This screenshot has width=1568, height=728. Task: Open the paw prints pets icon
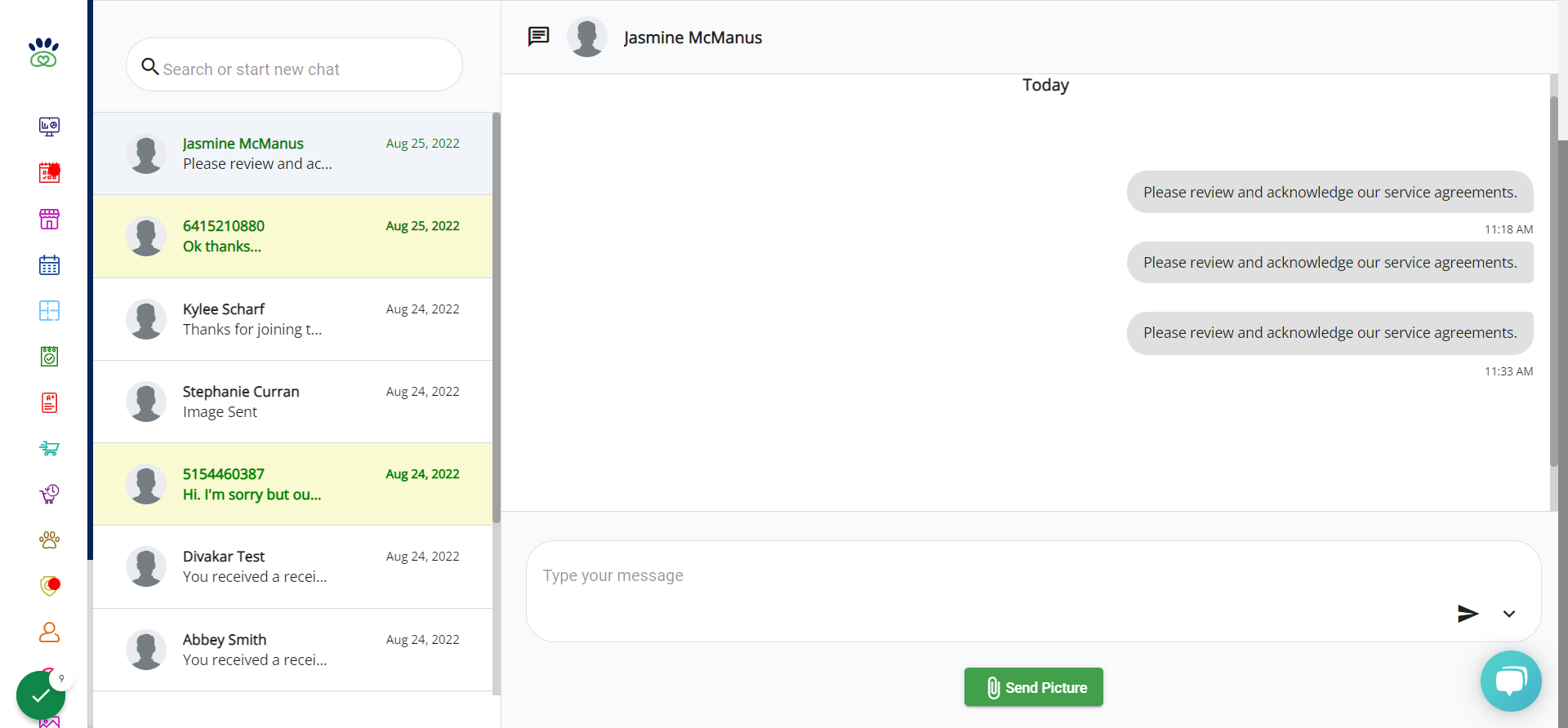tap(49, 539)
